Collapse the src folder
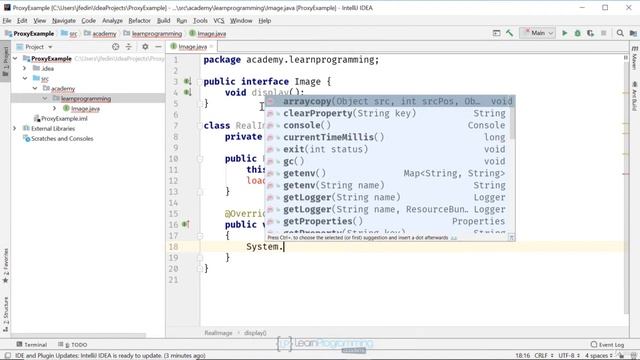Viewport: 640px width, 360px height. point(25,78)
